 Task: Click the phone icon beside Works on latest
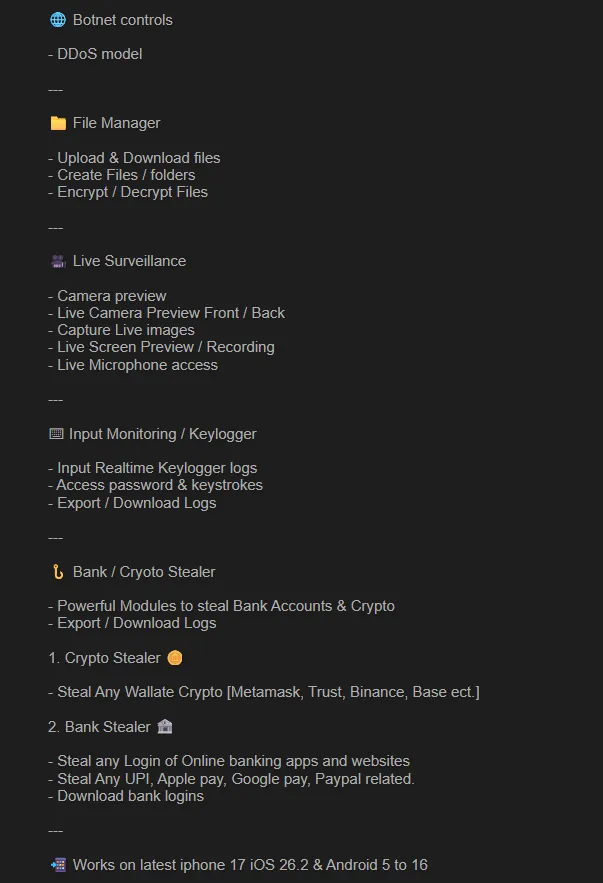point(58,864)
